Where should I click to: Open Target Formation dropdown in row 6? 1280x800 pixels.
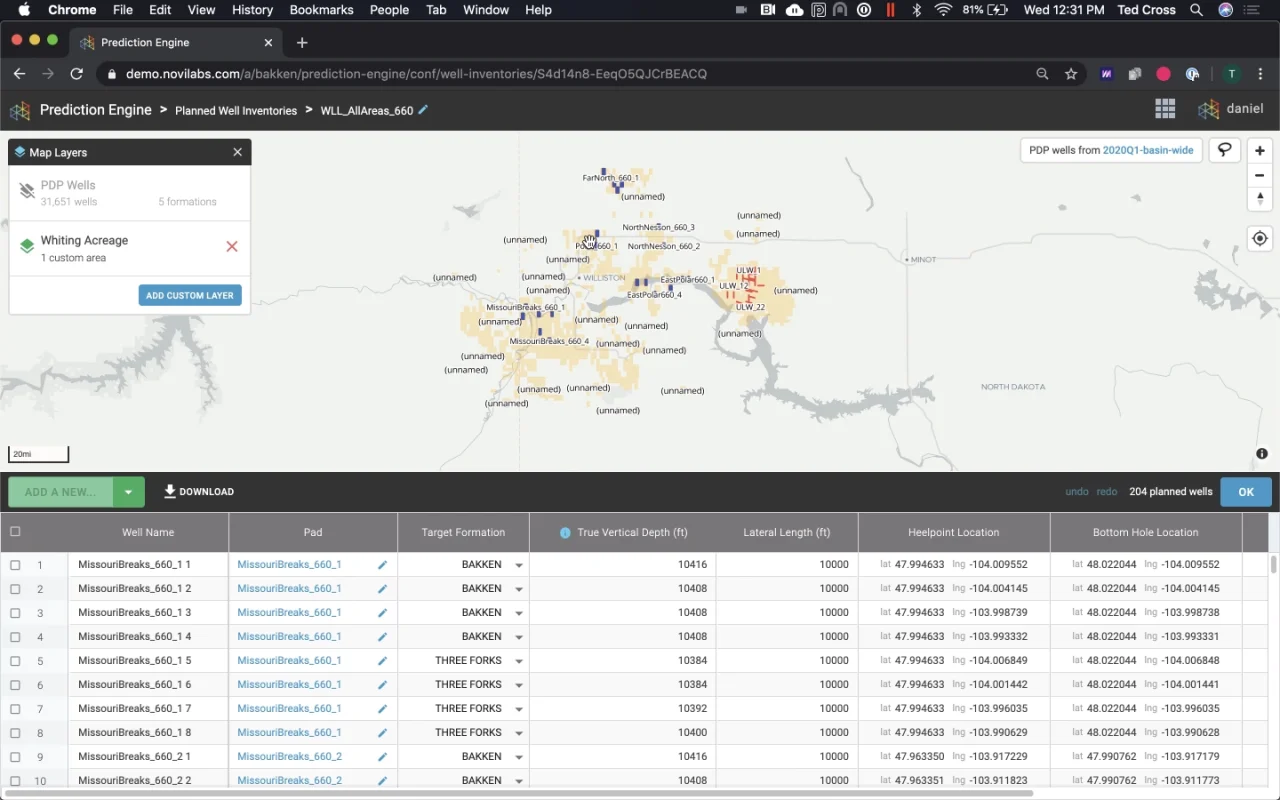tap(519, 685)
